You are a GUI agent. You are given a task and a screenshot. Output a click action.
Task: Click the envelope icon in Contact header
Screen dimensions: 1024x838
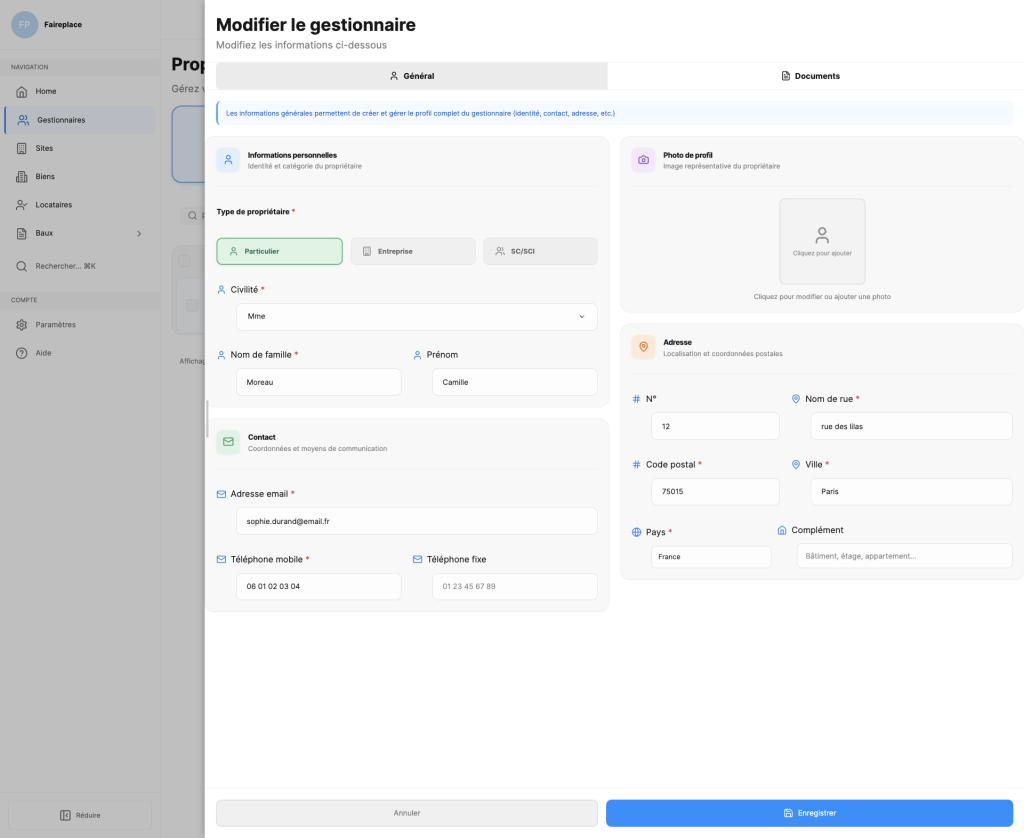coord(228,442)
